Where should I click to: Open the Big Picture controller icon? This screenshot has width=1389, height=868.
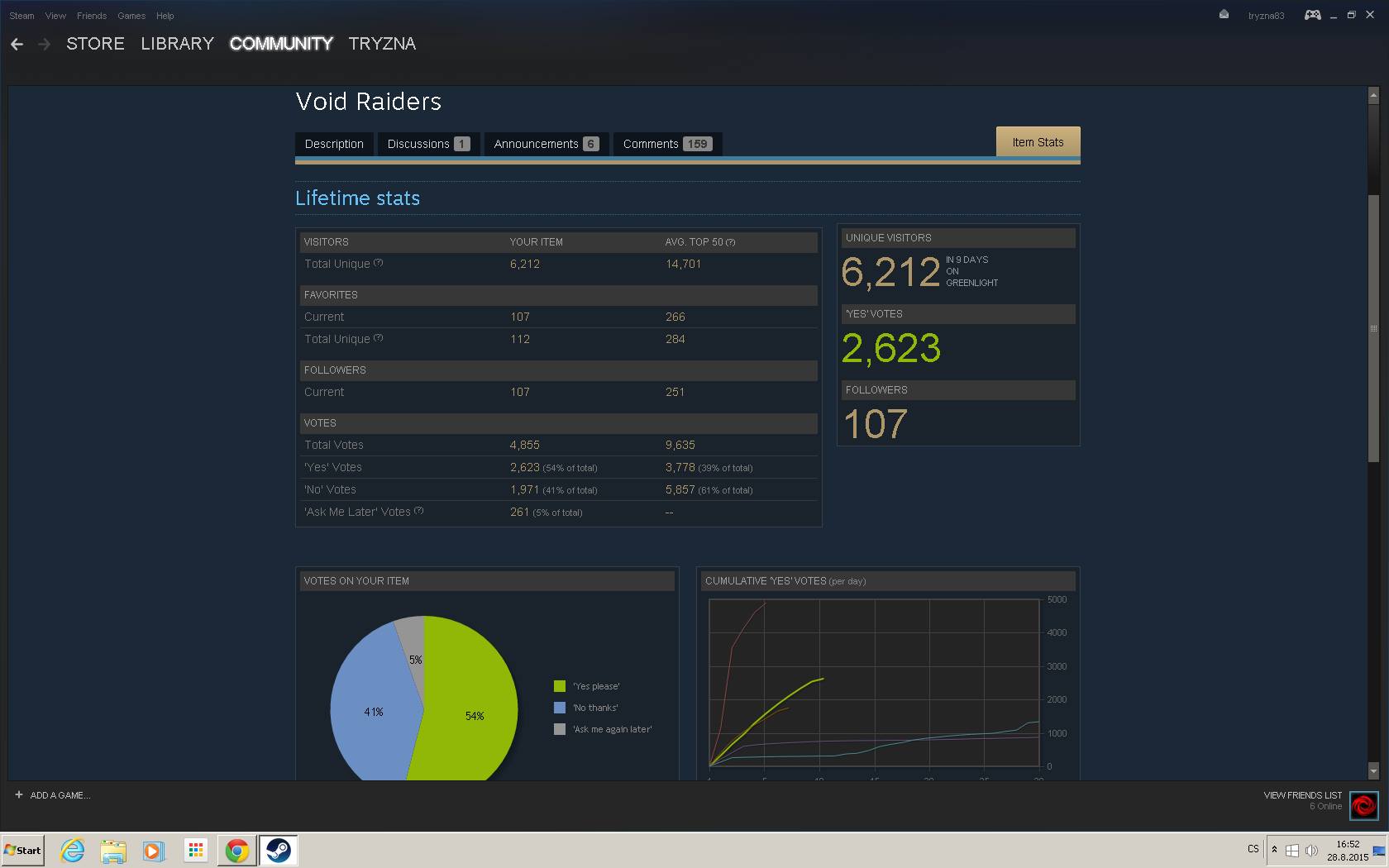pos(1312,15)
